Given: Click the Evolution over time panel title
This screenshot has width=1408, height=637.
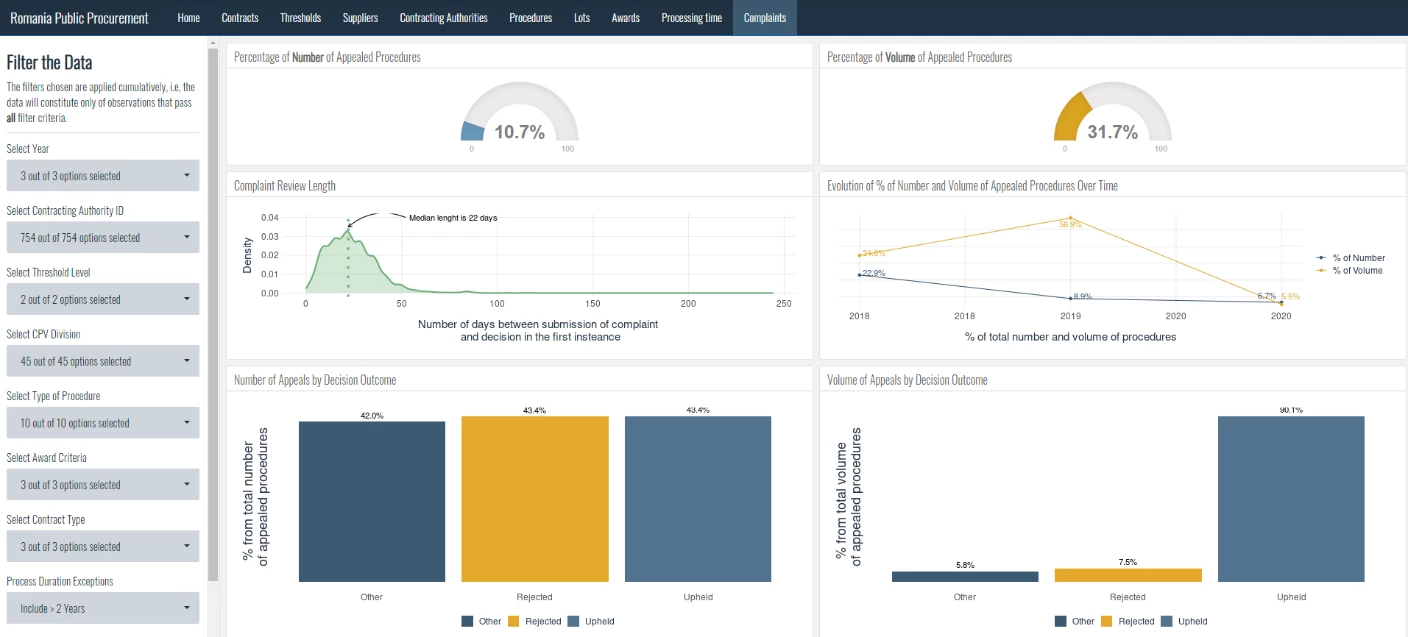Looking at the screenshot, I should pyautogui.click(x=973, y=186).
